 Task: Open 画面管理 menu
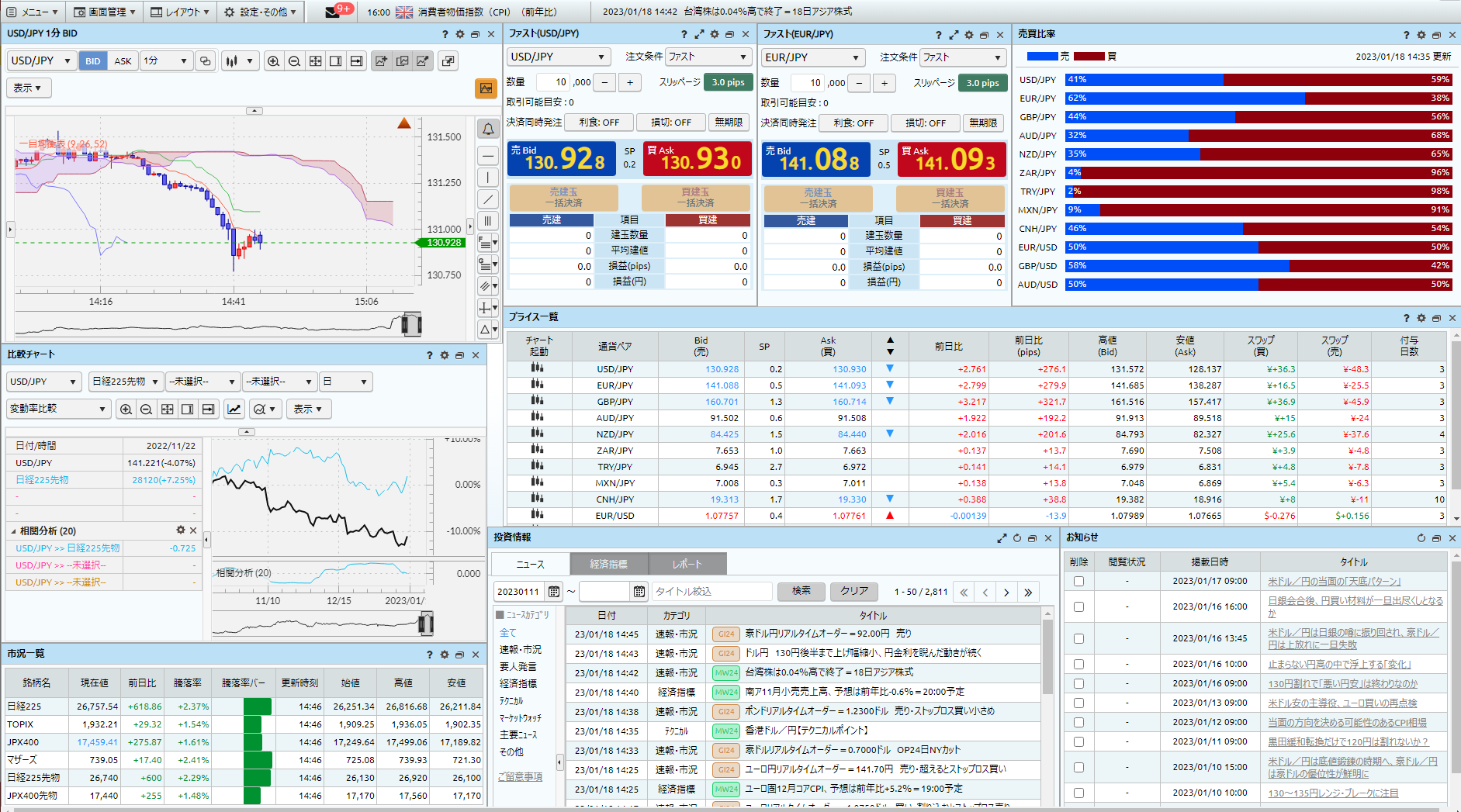pyautogui.click(x=104, y=12)
